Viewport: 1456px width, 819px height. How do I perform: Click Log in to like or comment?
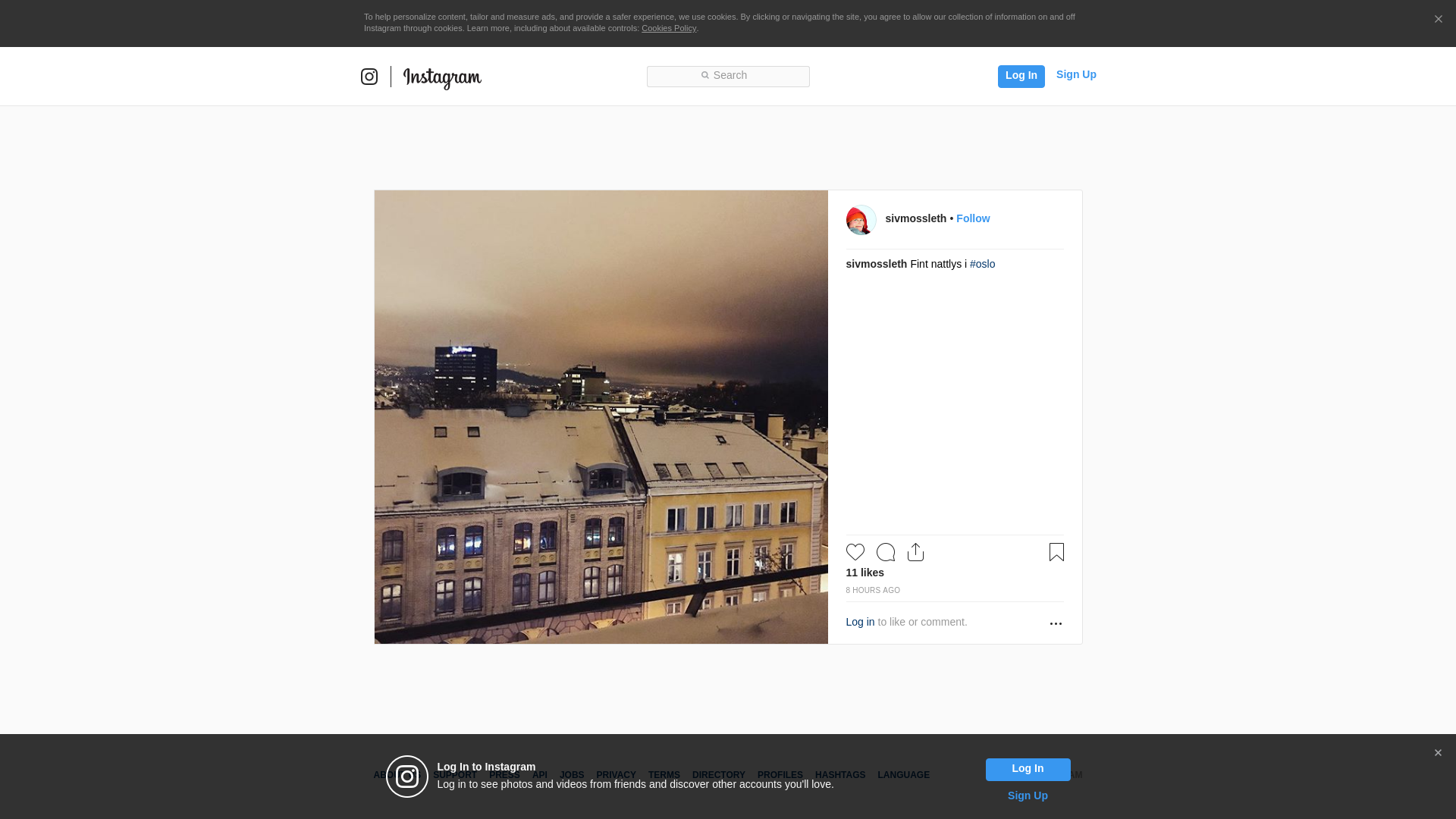pos(860,622)
